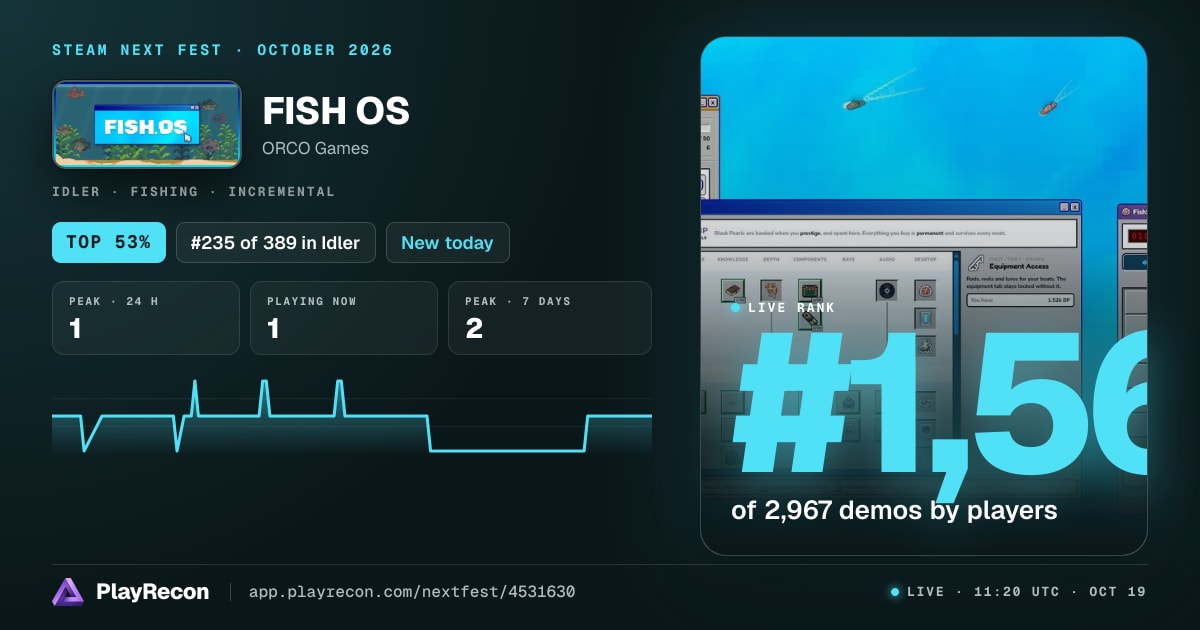
Task: Click the ORCO Games developer name
Action: click(315, 148)
